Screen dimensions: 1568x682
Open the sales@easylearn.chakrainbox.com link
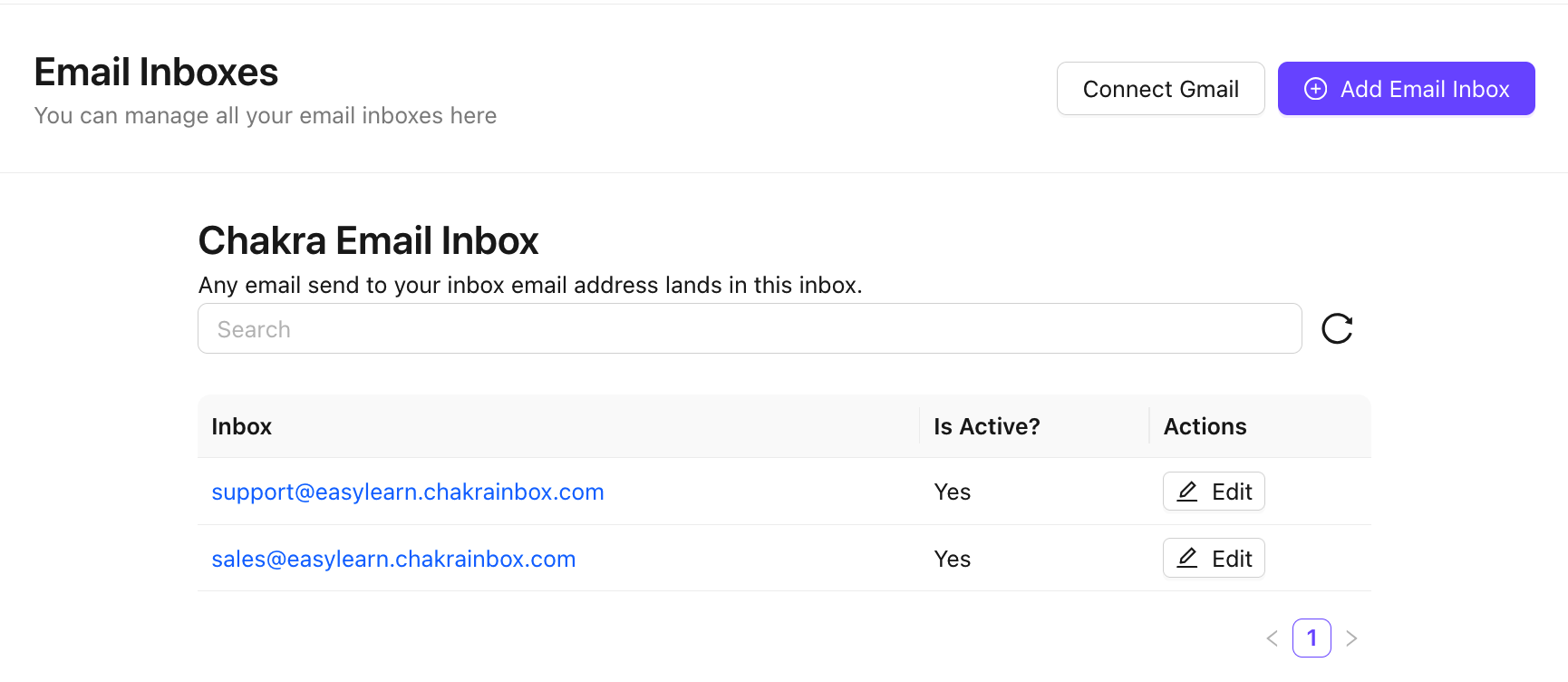tap(393, 559)
